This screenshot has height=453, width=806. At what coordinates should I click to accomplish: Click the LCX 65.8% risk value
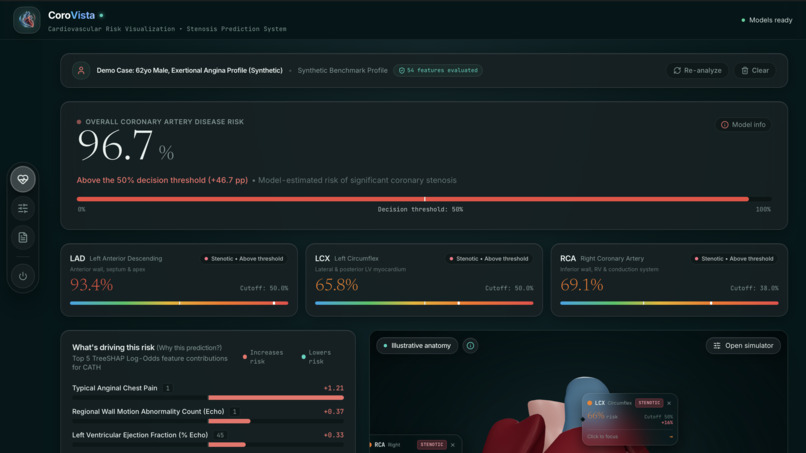tap(337, 284)
